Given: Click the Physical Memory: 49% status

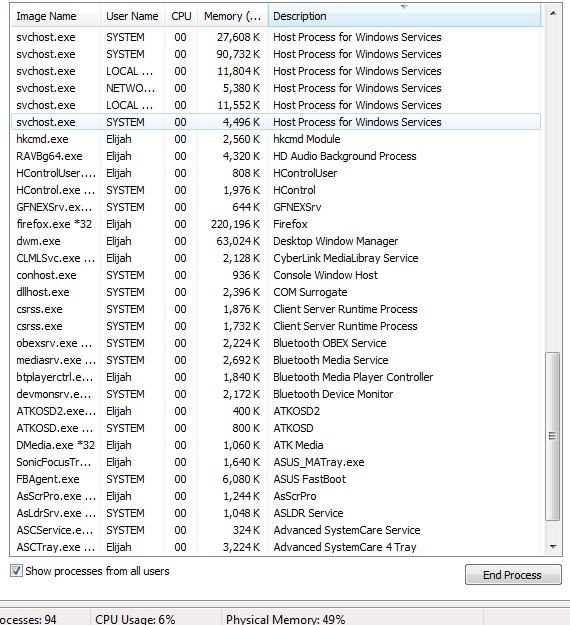Looking at the screenshot, I should (285, 619).
